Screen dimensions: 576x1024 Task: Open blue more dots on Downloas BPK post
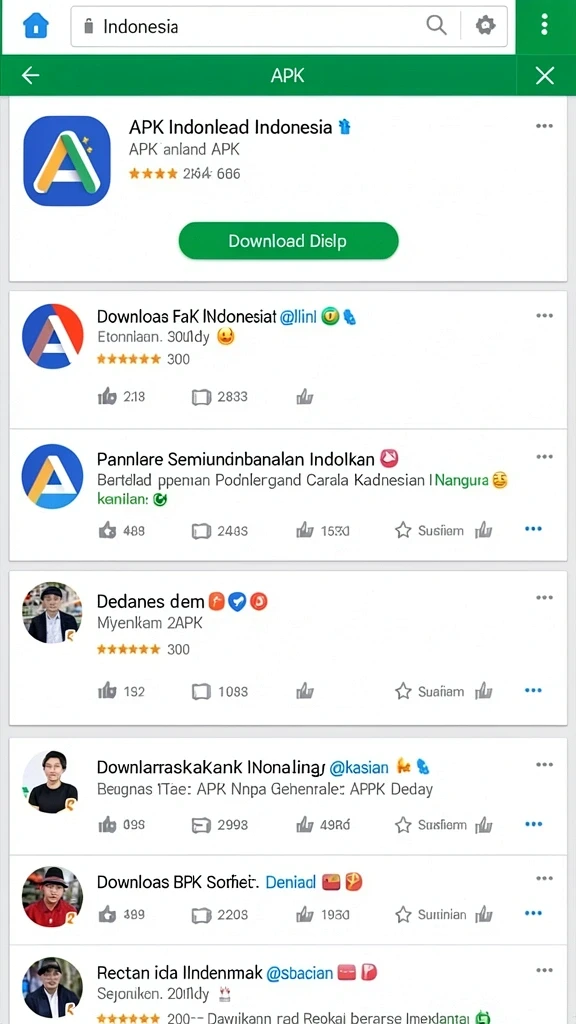point(534,912)
